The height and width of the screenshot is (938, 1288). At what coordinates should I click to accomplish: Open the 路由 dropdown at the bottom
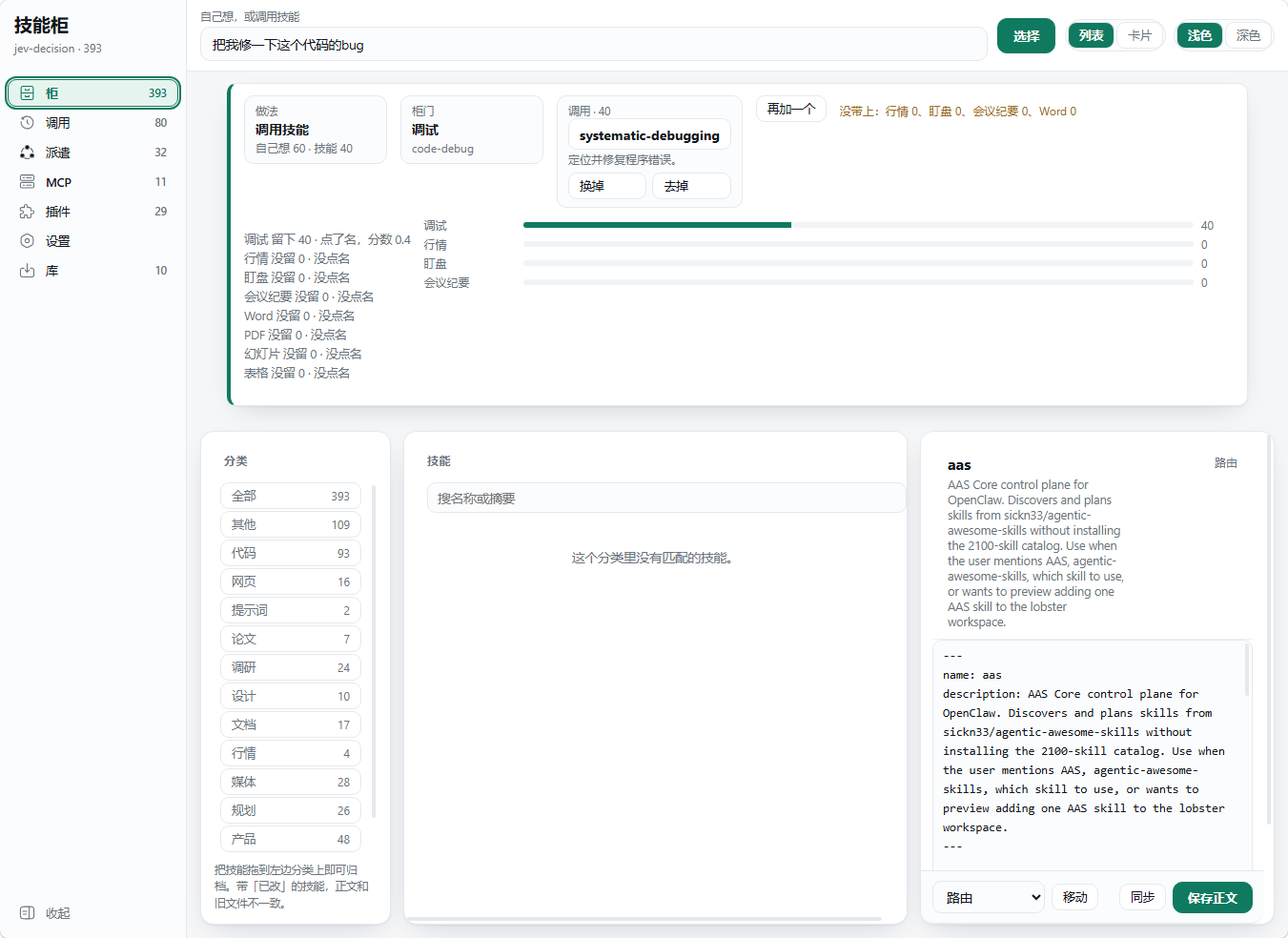pos(989,897)
